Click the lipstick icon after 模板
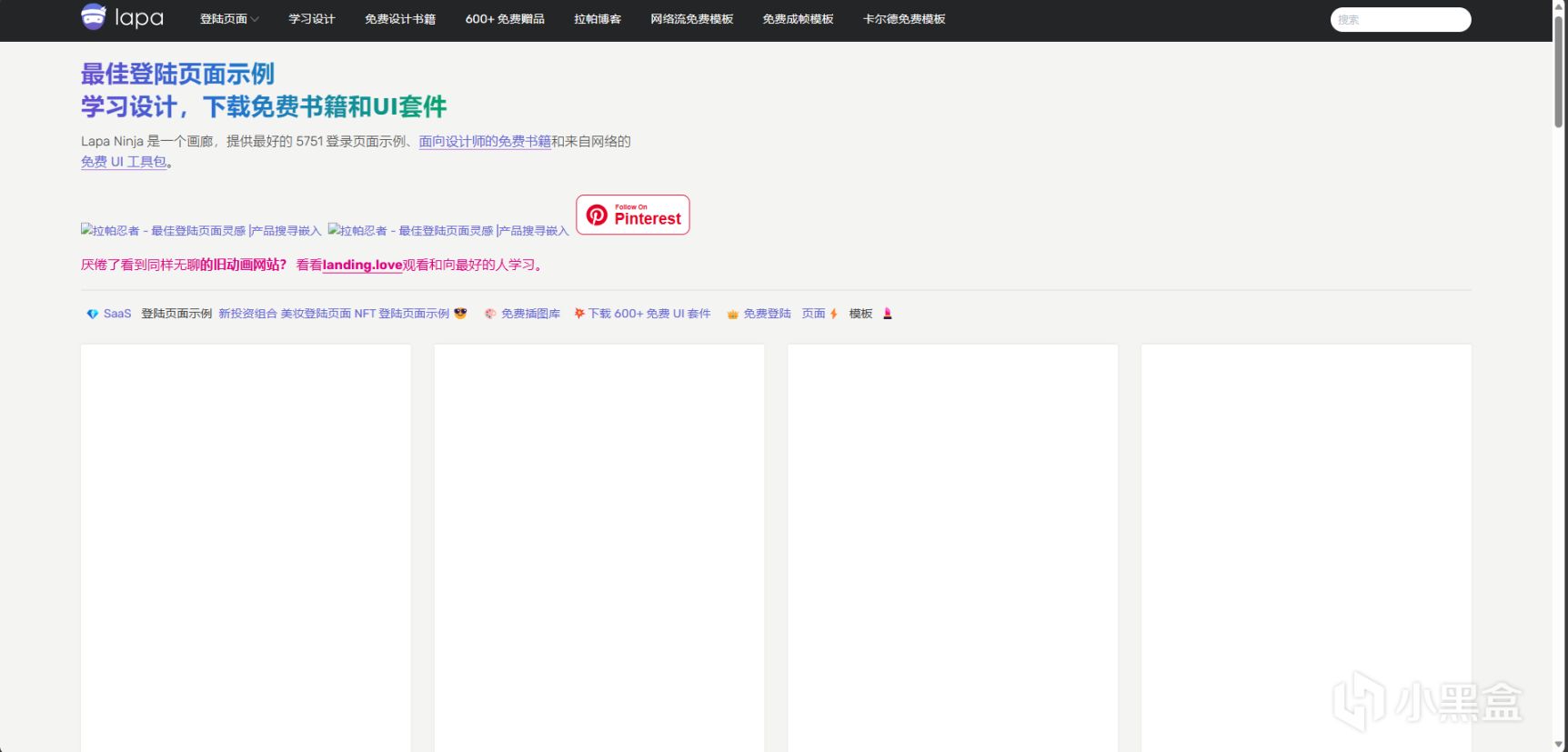The height and width of the screenshot is (752, 1568). pyautogui.click(x=888, y=314)
